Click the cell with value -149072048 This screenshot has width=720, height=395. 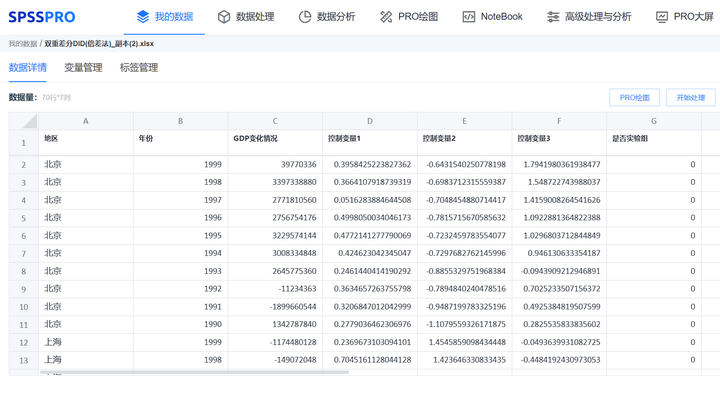point(275,360)
